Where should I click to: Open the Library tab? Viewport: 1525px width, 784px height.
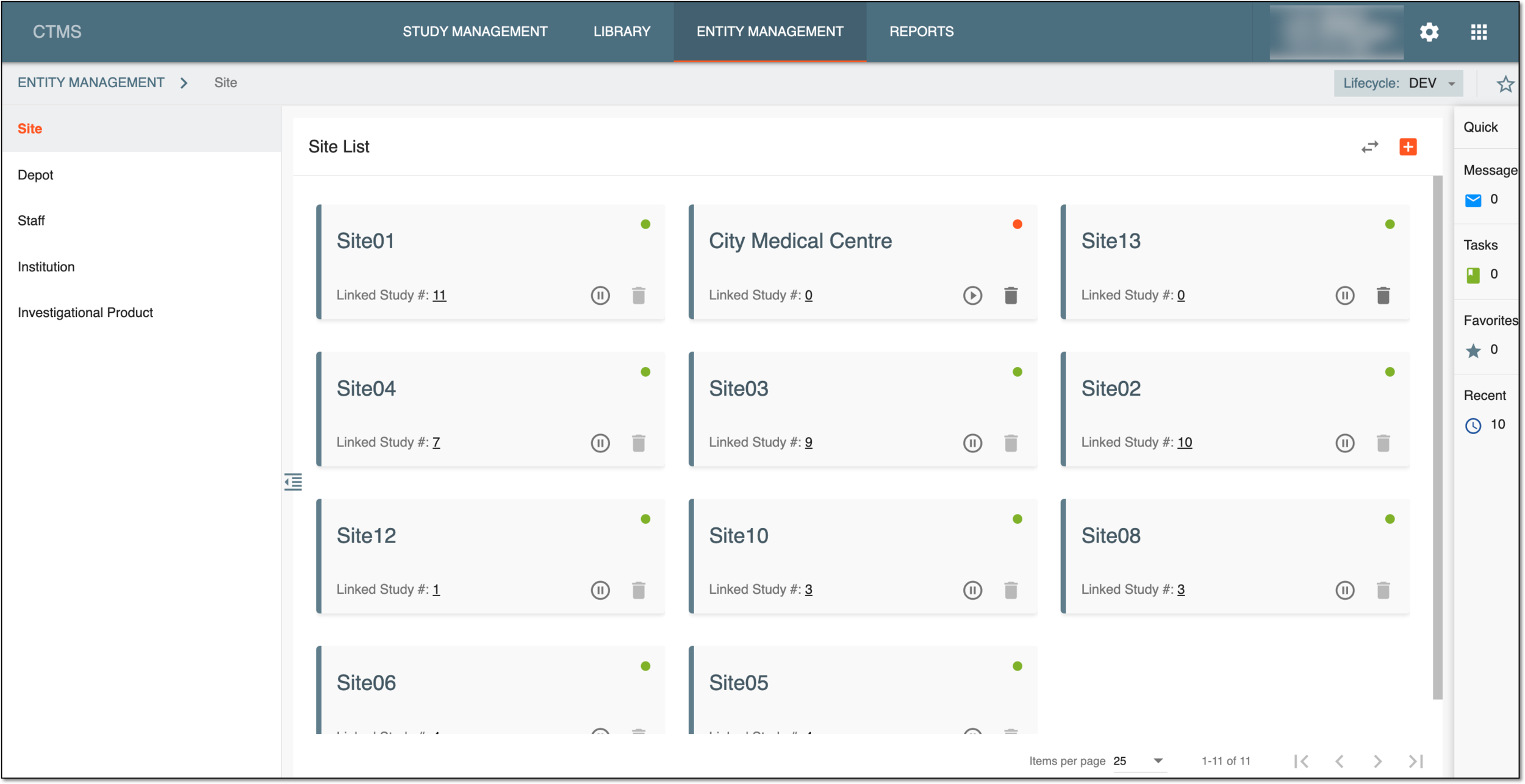622,32
